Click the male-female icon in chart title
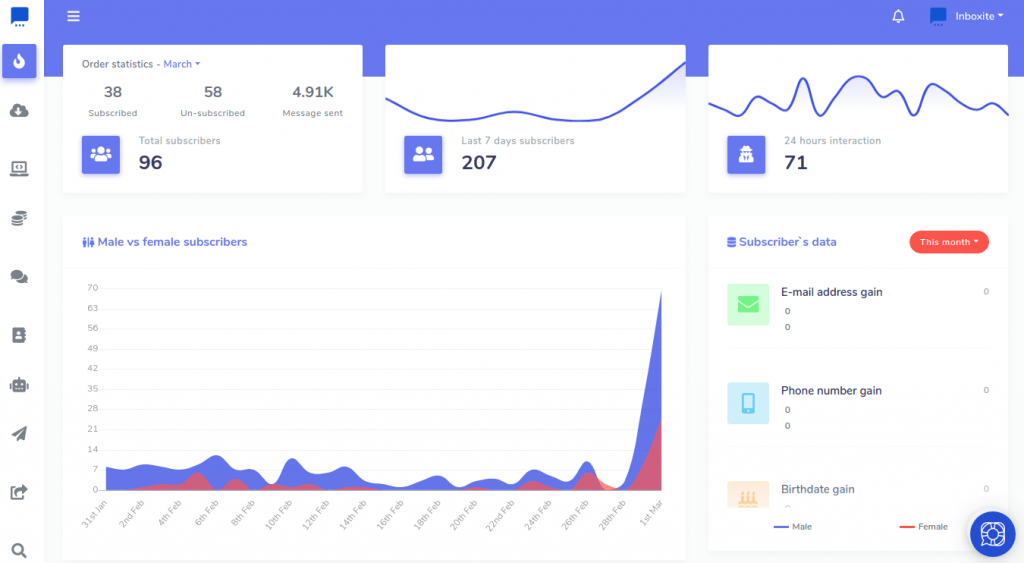 88,242
